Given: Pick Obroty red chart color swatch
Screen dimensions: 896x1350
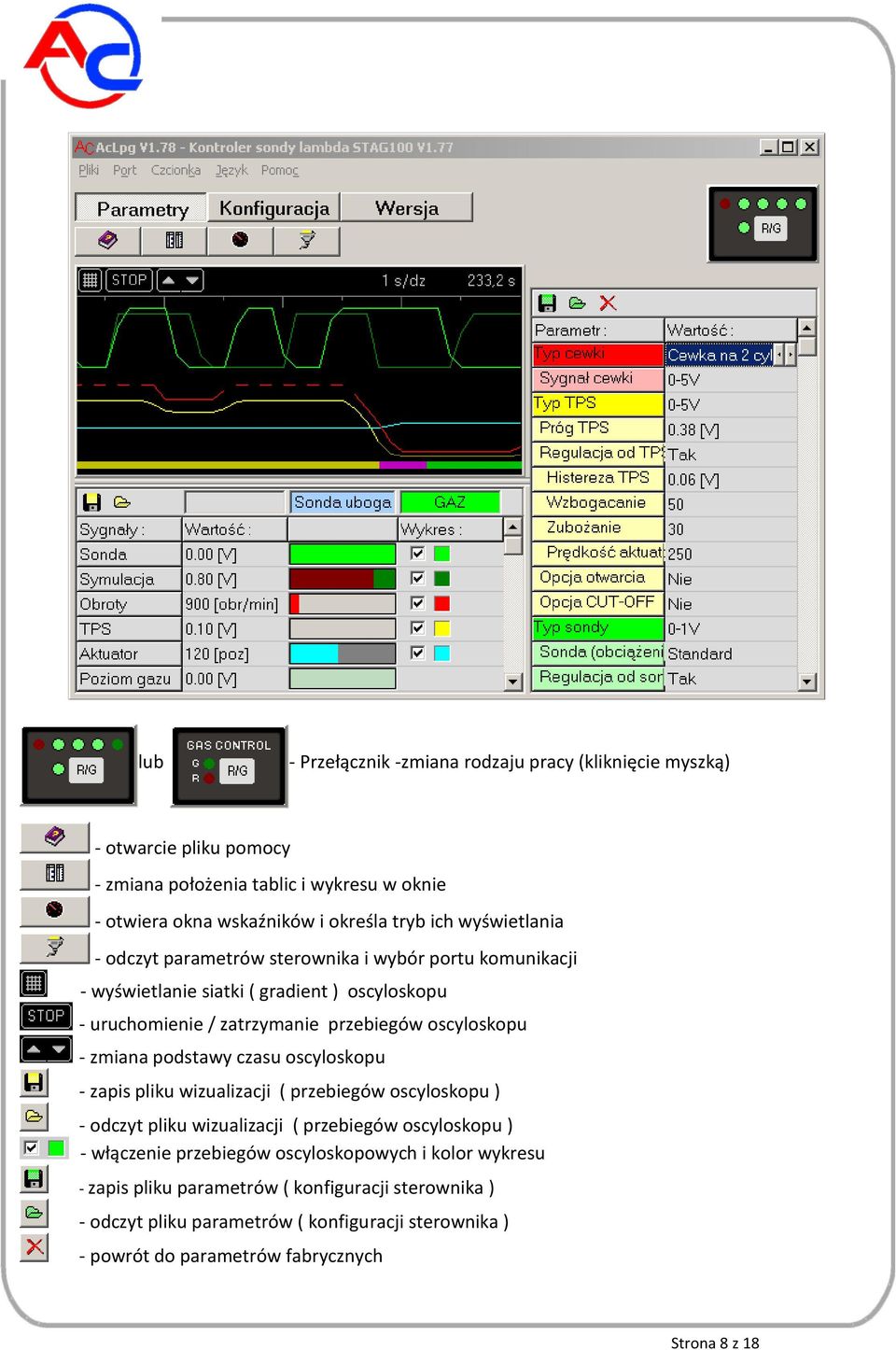Looking at the screenshot, I should pyautogui.click(x=441, y=603).
